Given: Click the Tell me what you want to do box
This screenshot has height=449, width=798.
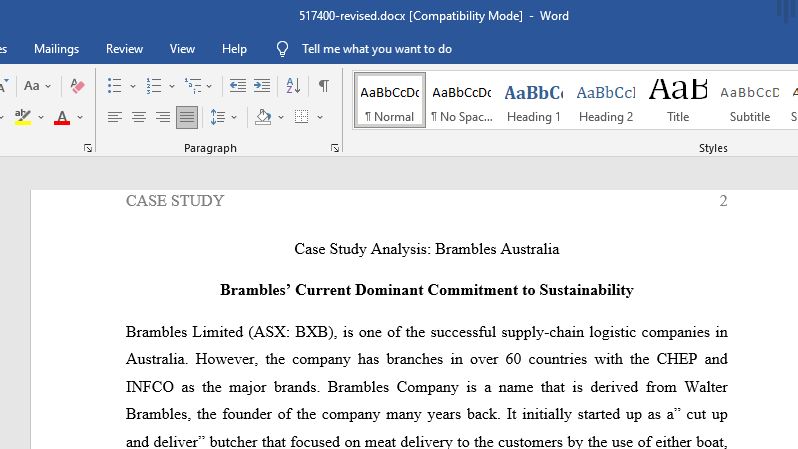Looking at the screenshot, I should (x=377, y=49).
